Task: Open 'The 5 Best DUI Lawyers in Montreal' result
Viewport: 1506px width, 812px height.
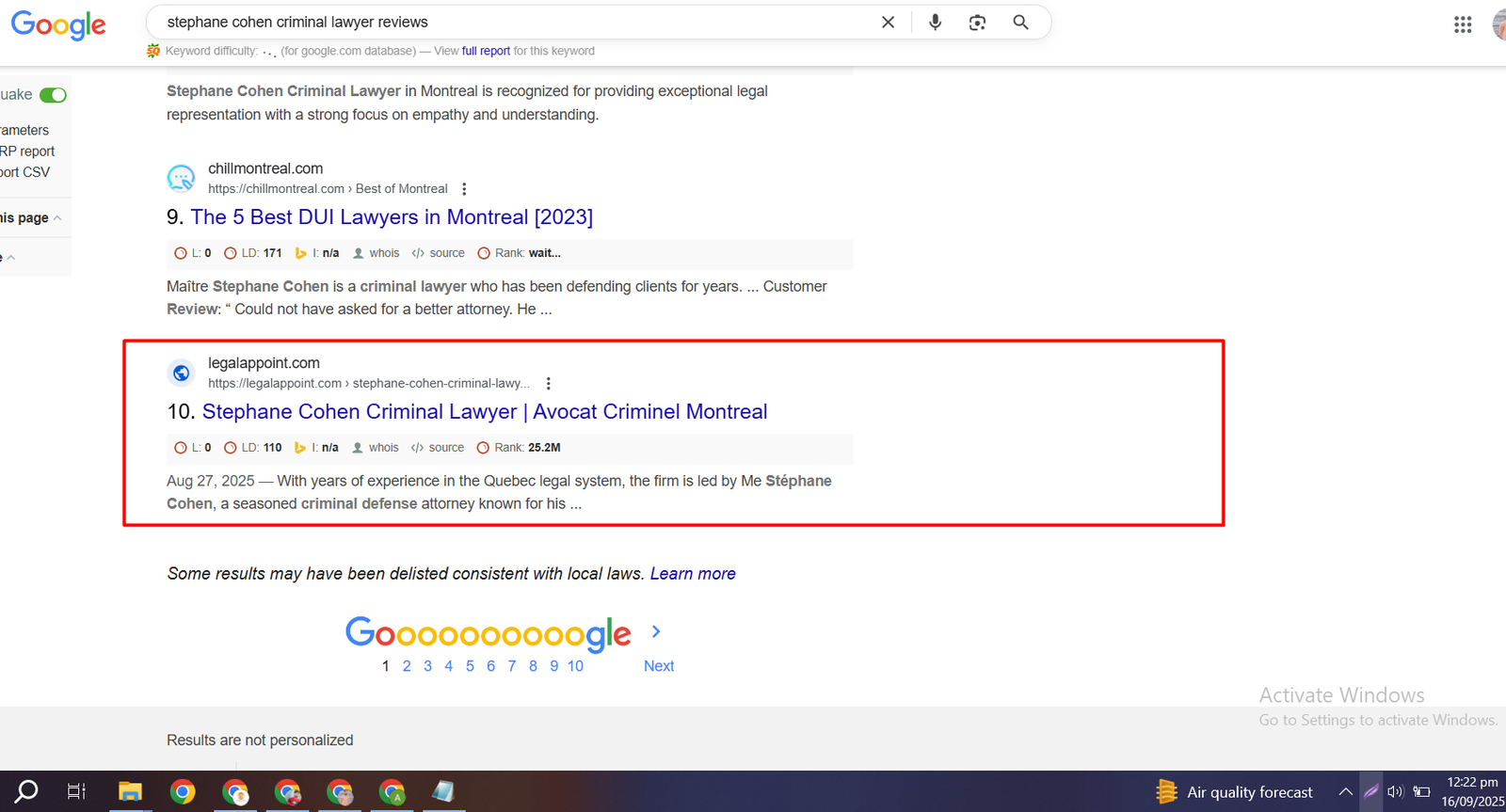Action: pos(392,217)
